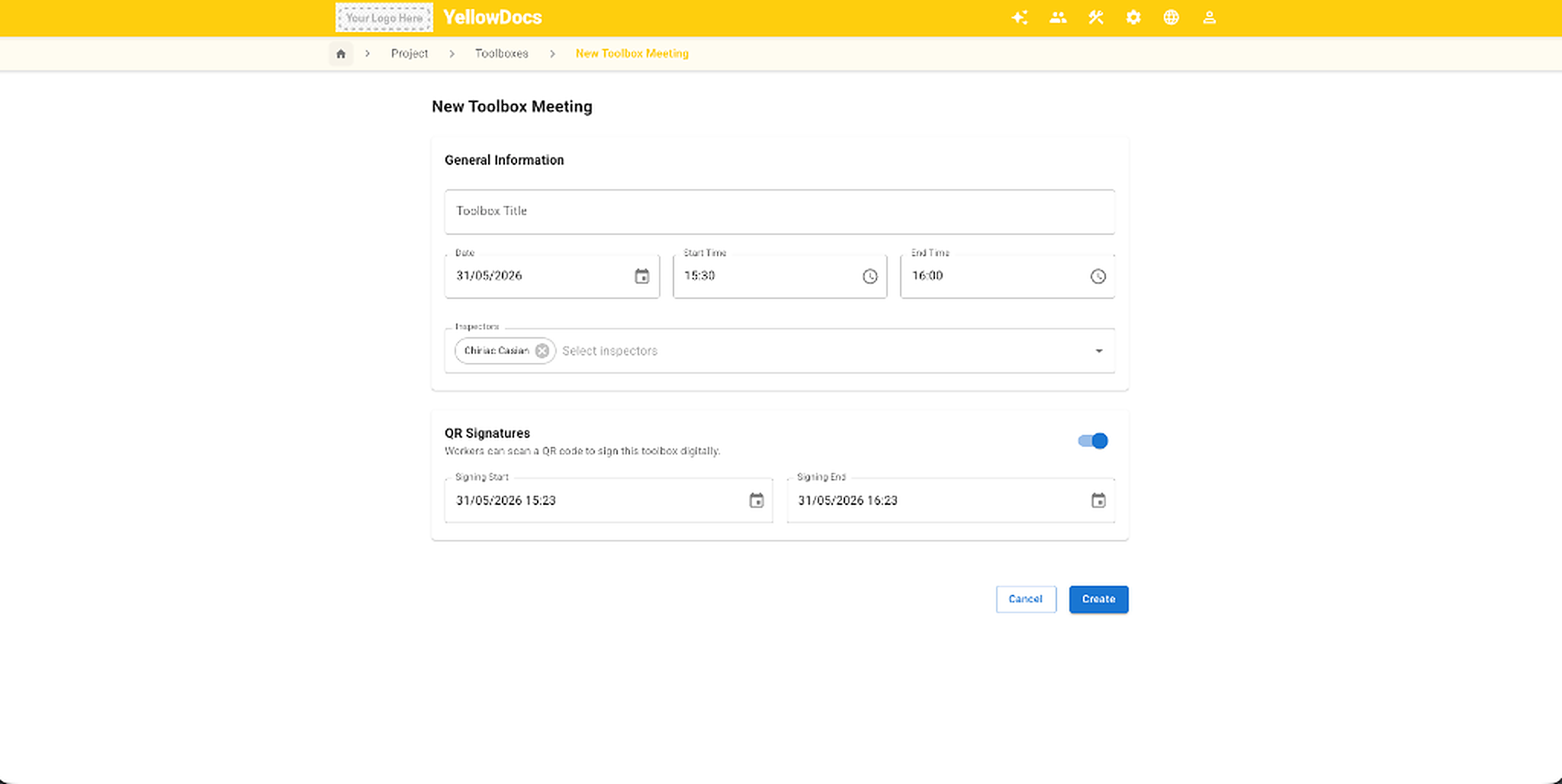Open the tools icon in header

click(x=1096, y=18)
